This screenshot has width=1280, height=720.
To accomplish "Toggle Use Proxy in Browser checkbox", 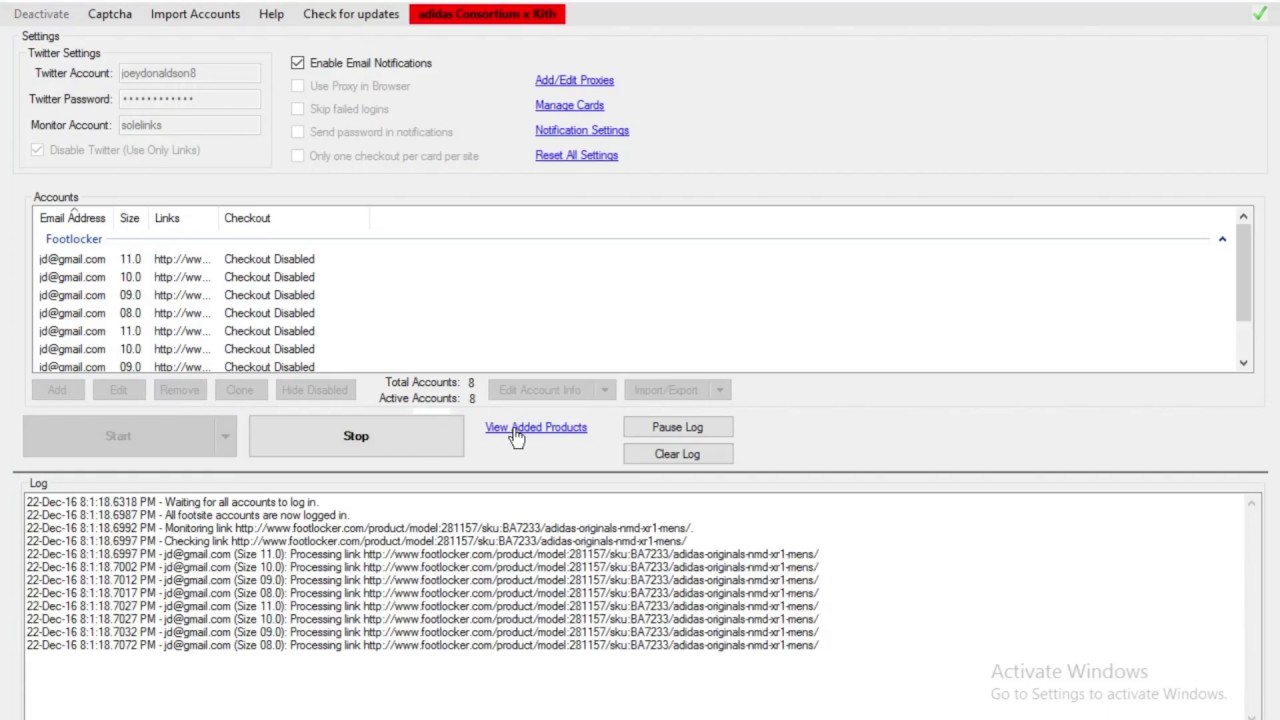I will [297, 86].
